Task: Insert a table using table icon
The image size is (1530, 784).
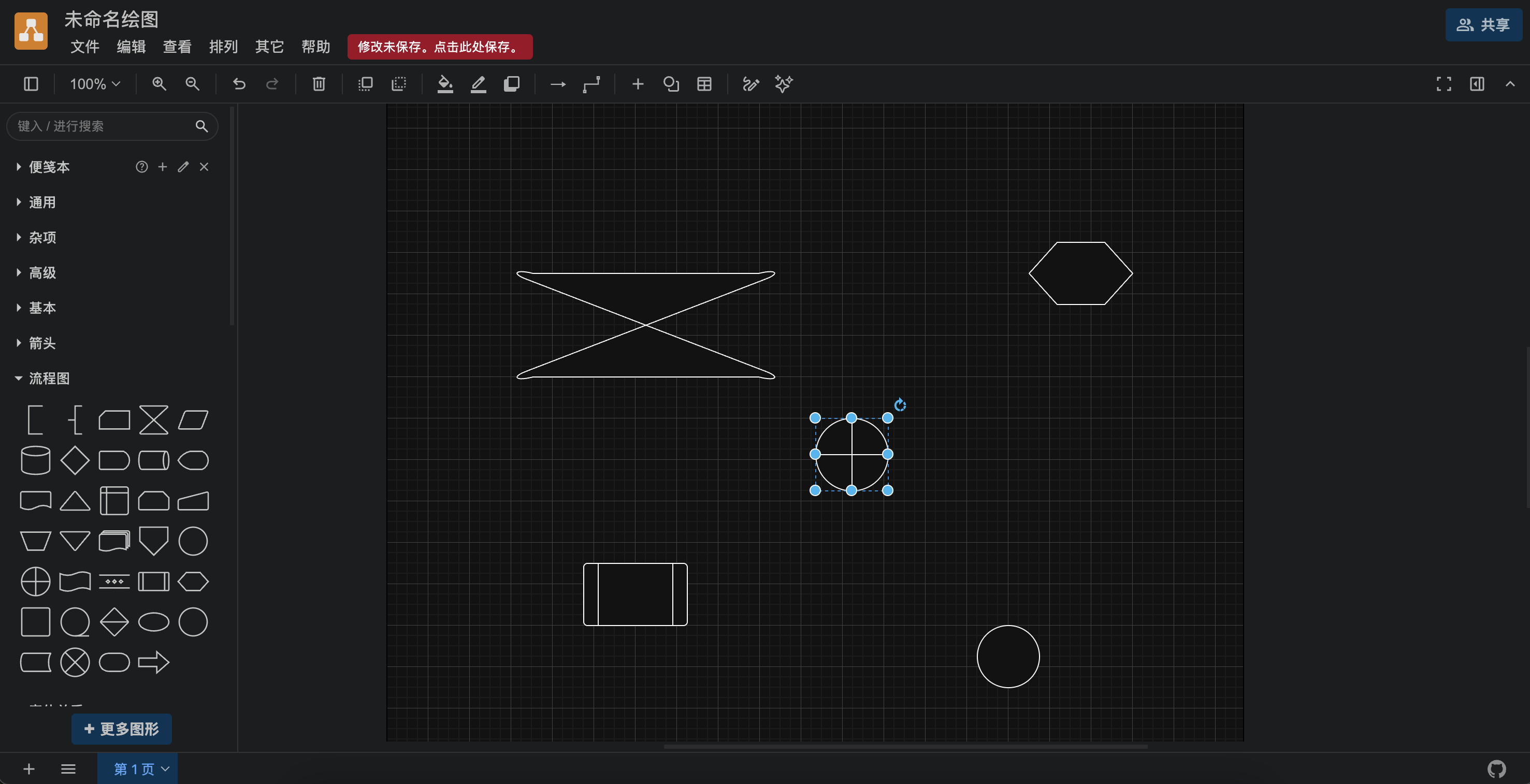Action: (704, 84)
